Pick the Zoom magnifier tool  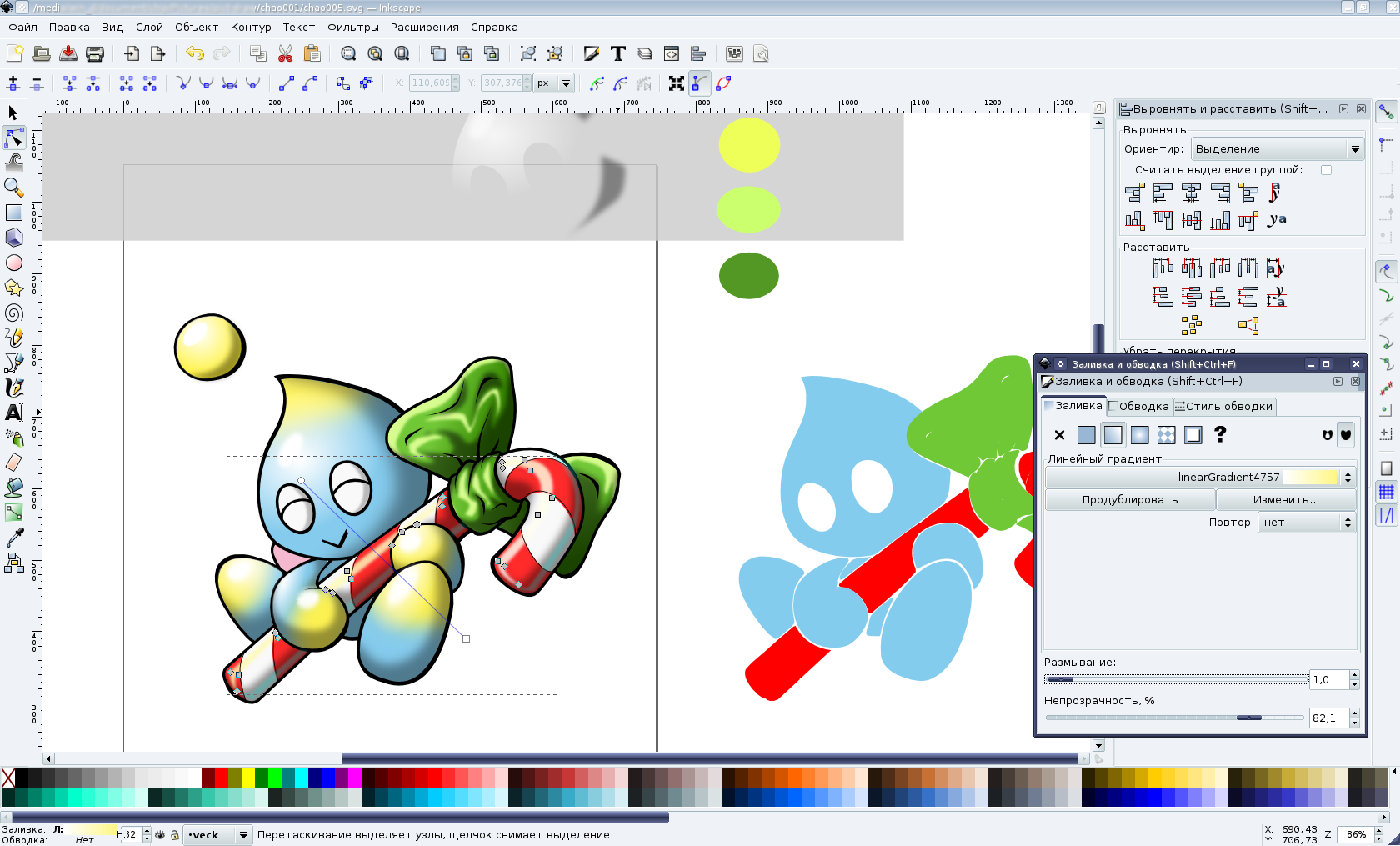pyautogui.click(x=13, y=188)
